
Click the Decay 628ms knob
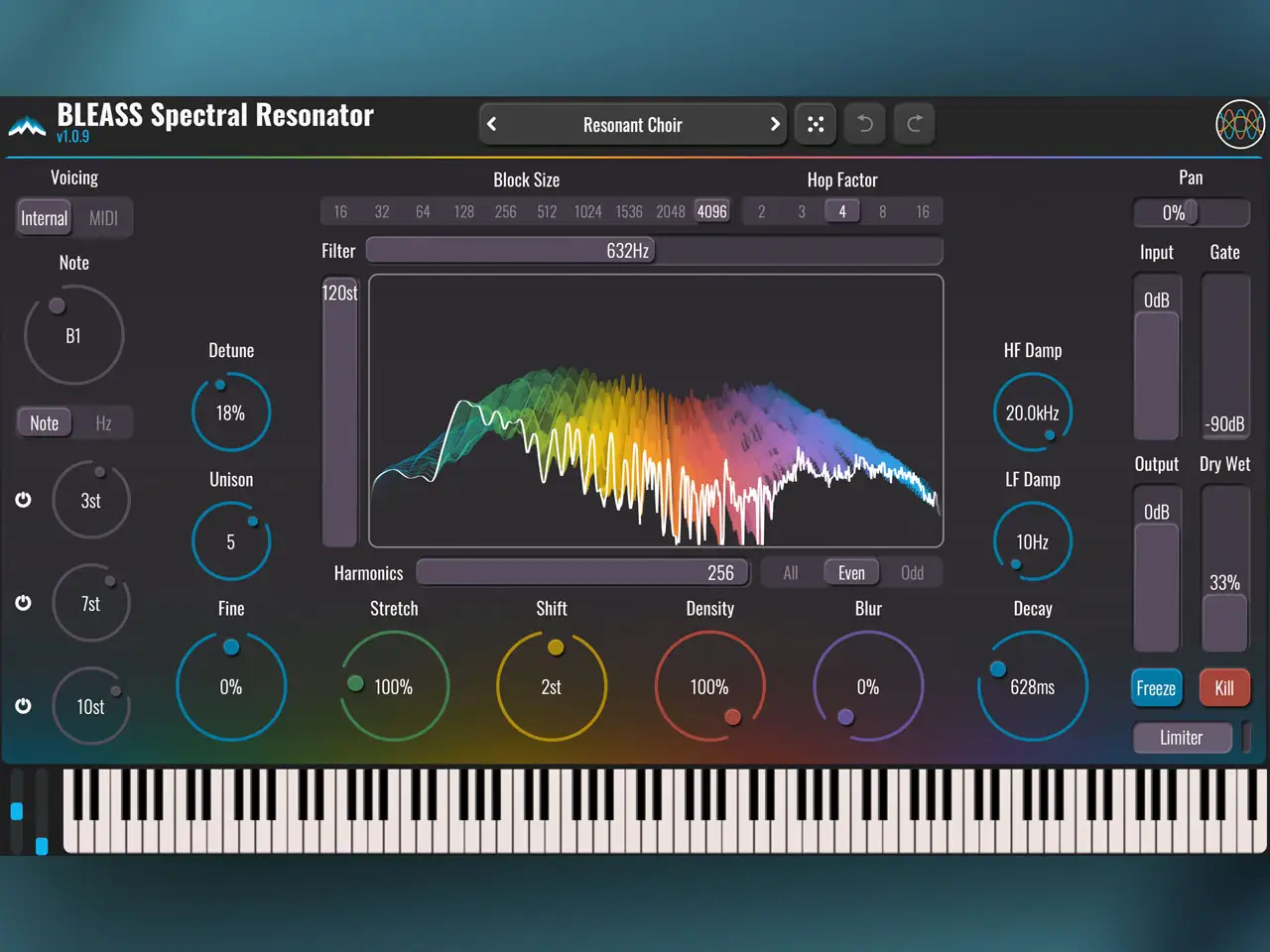(1033, 686)
